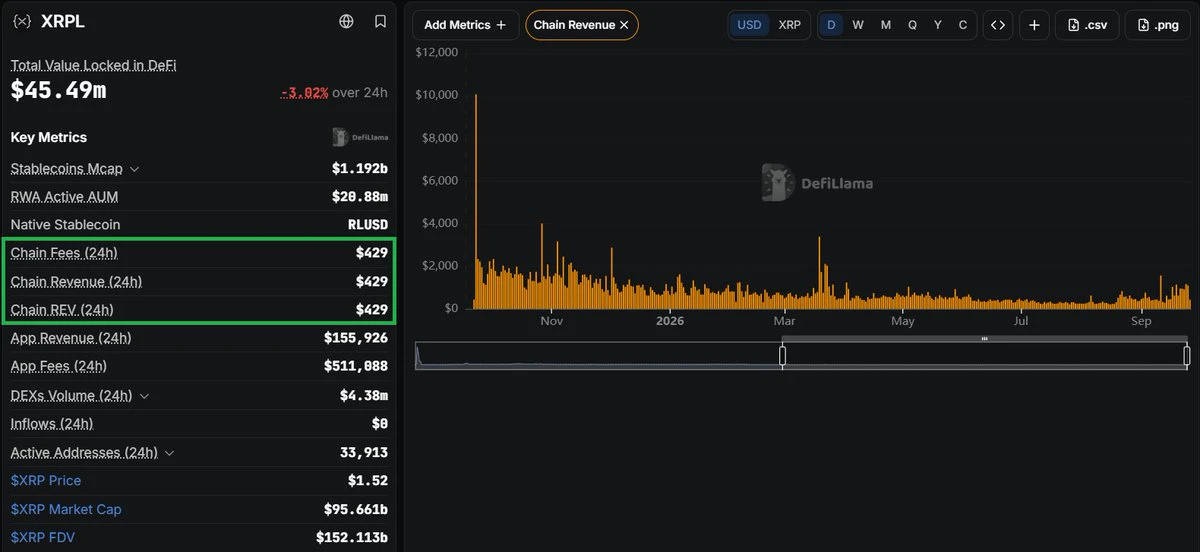
Task: Open the $XRP Price link
Action: pos(46,480)
